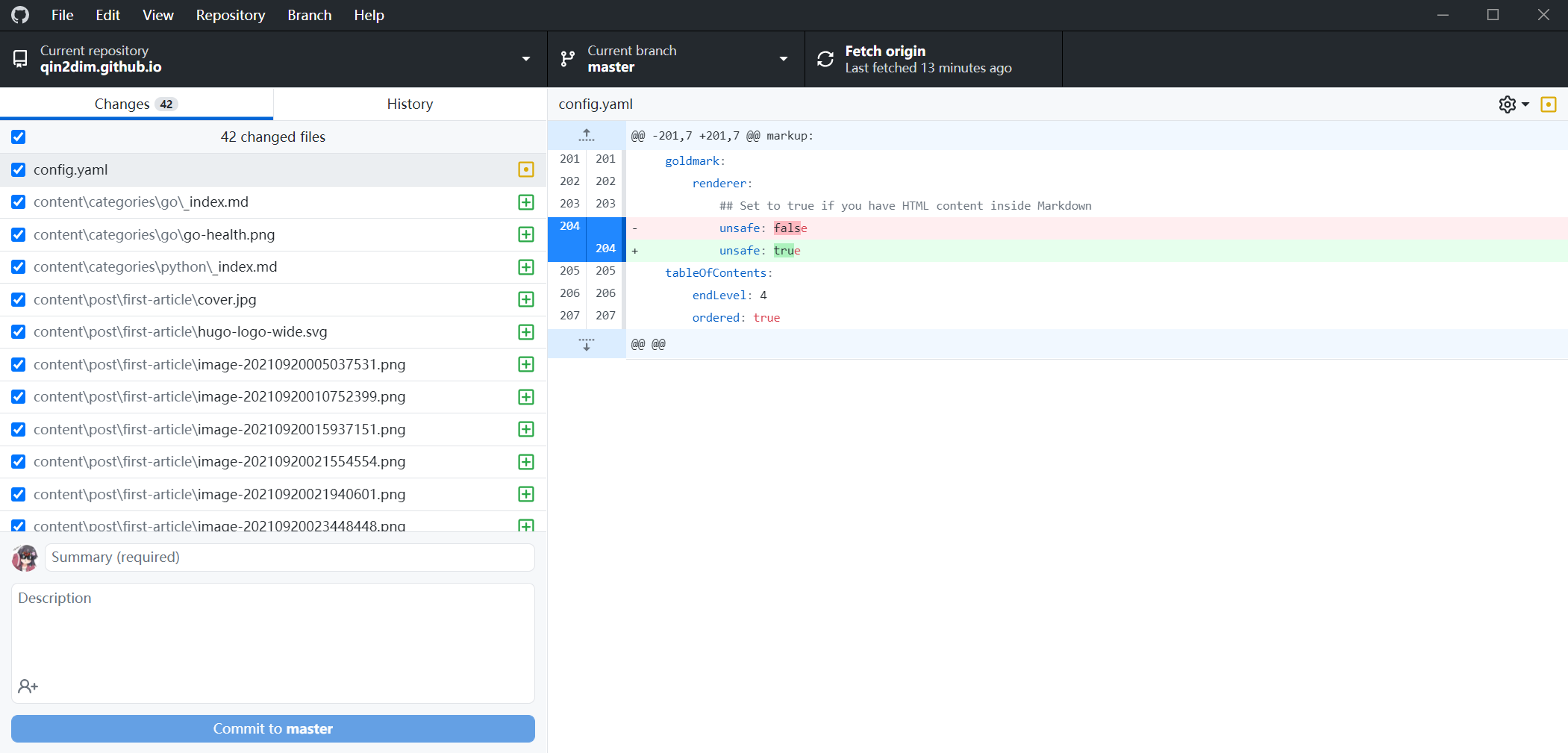Click the expand hunk downward icon
1568x753 pixels.
[587, 344]
